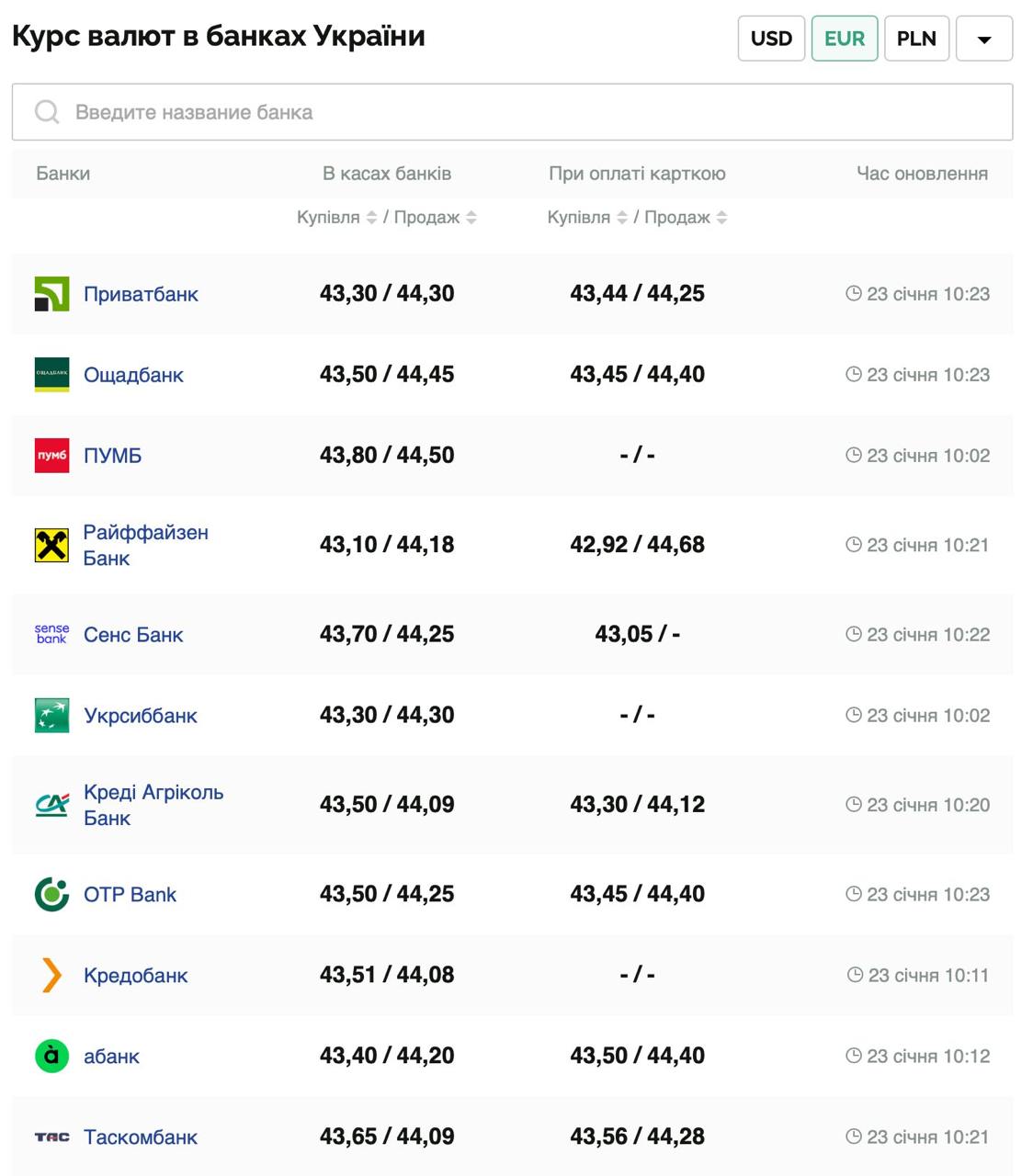Open the Таскомбанк link
The height and width of the screenshot is (1176, 1033).
[141, 1137]
